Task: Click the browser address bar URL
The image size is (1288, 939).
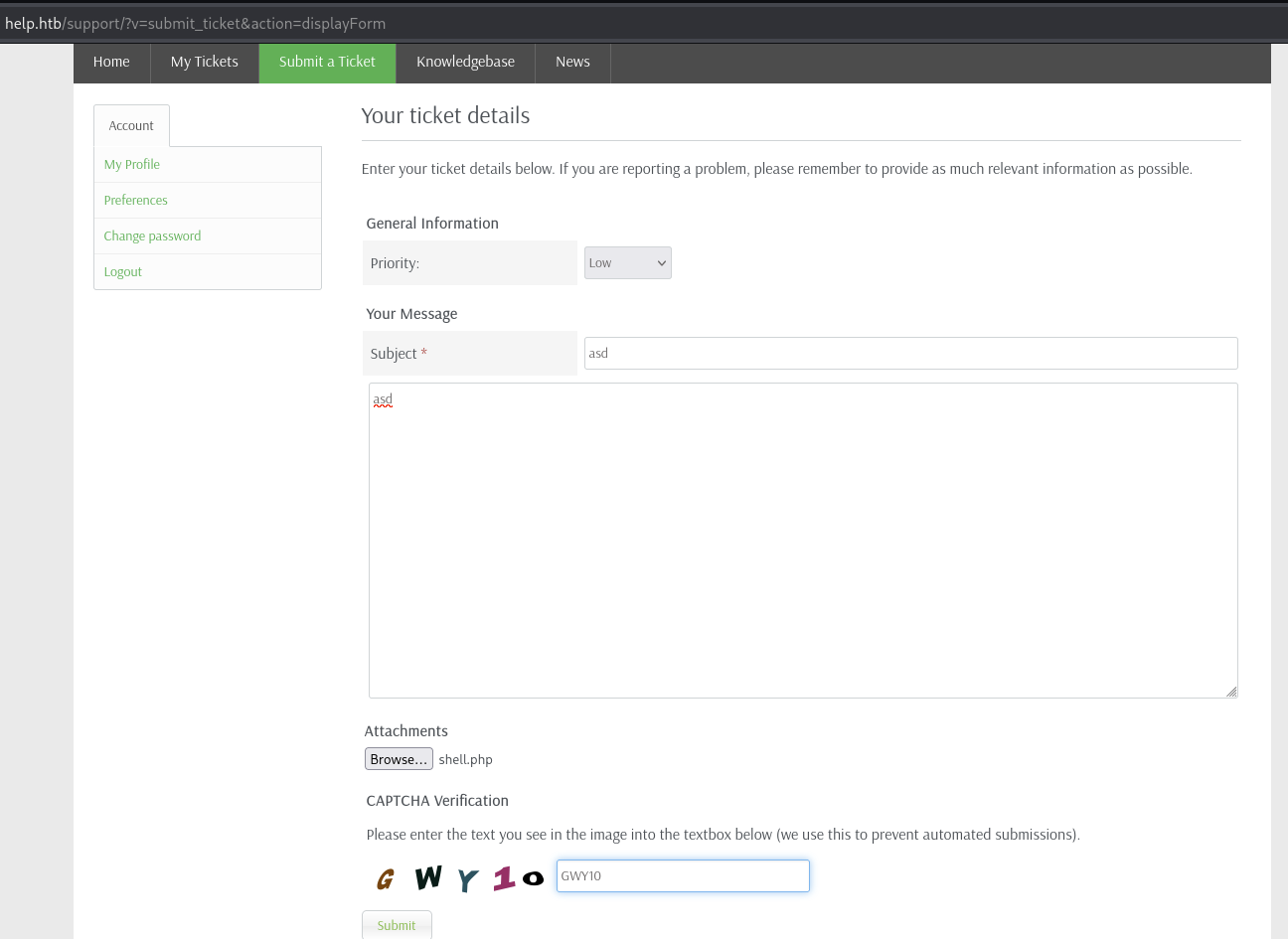Action: pyautogui.click(x=196, y=23)
